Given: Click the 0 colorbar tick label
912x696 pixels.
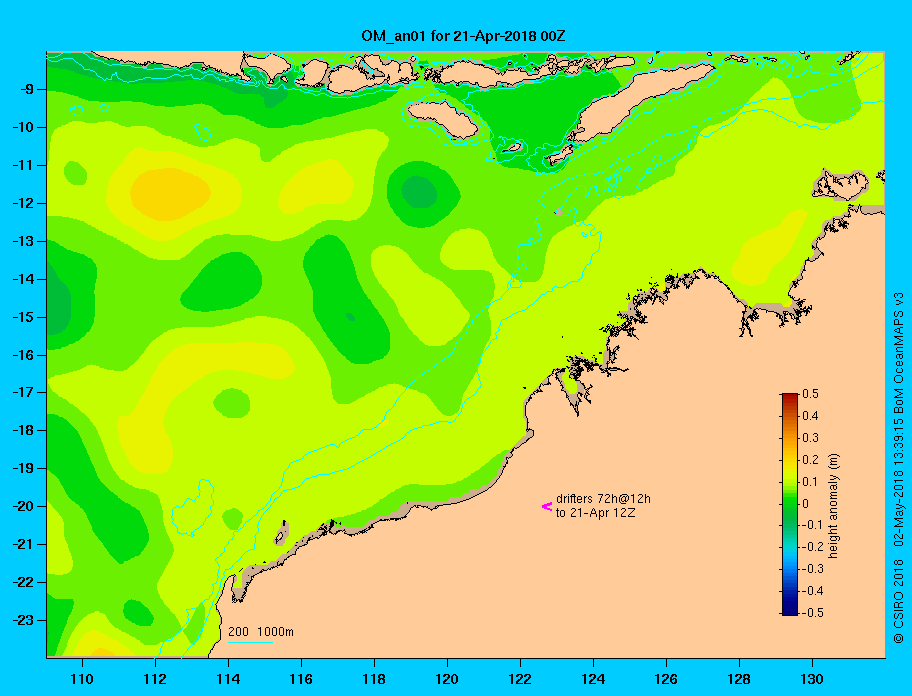Looking at the screenshot, I should [x=806, y=504].
